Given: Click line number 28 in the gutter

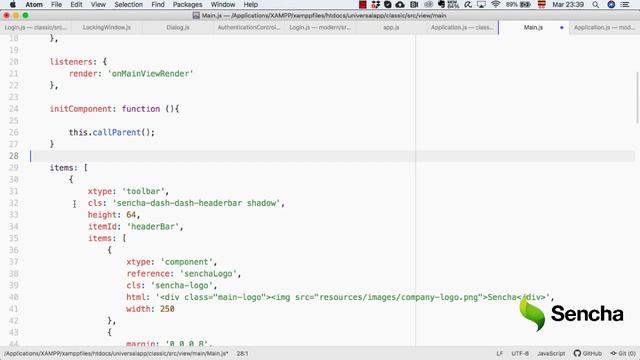Looking at the screenshot, I should (13, 156).
